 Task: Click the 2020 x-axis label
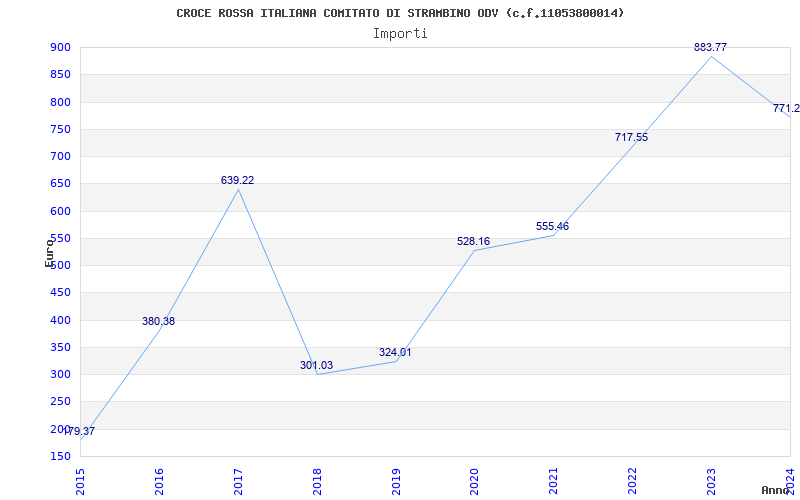pyautogui.click(x=474, y=482)
